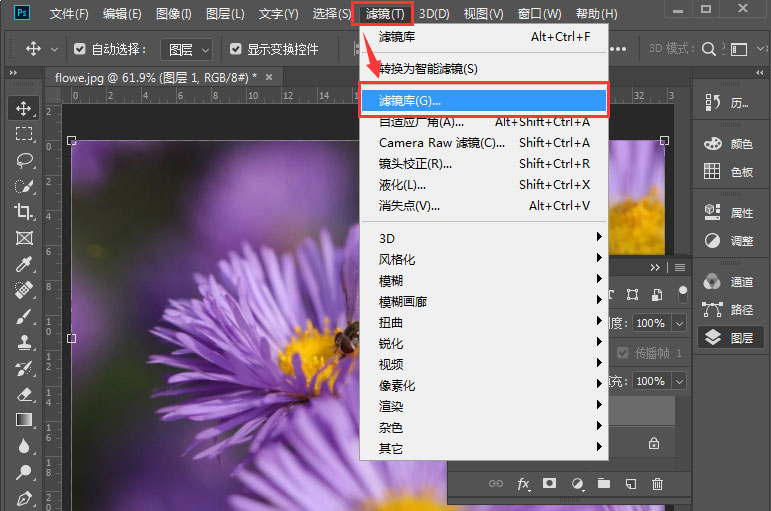Close the flowe.jpg document tab
The image size is (771, 511).
(x=268, y=77)
